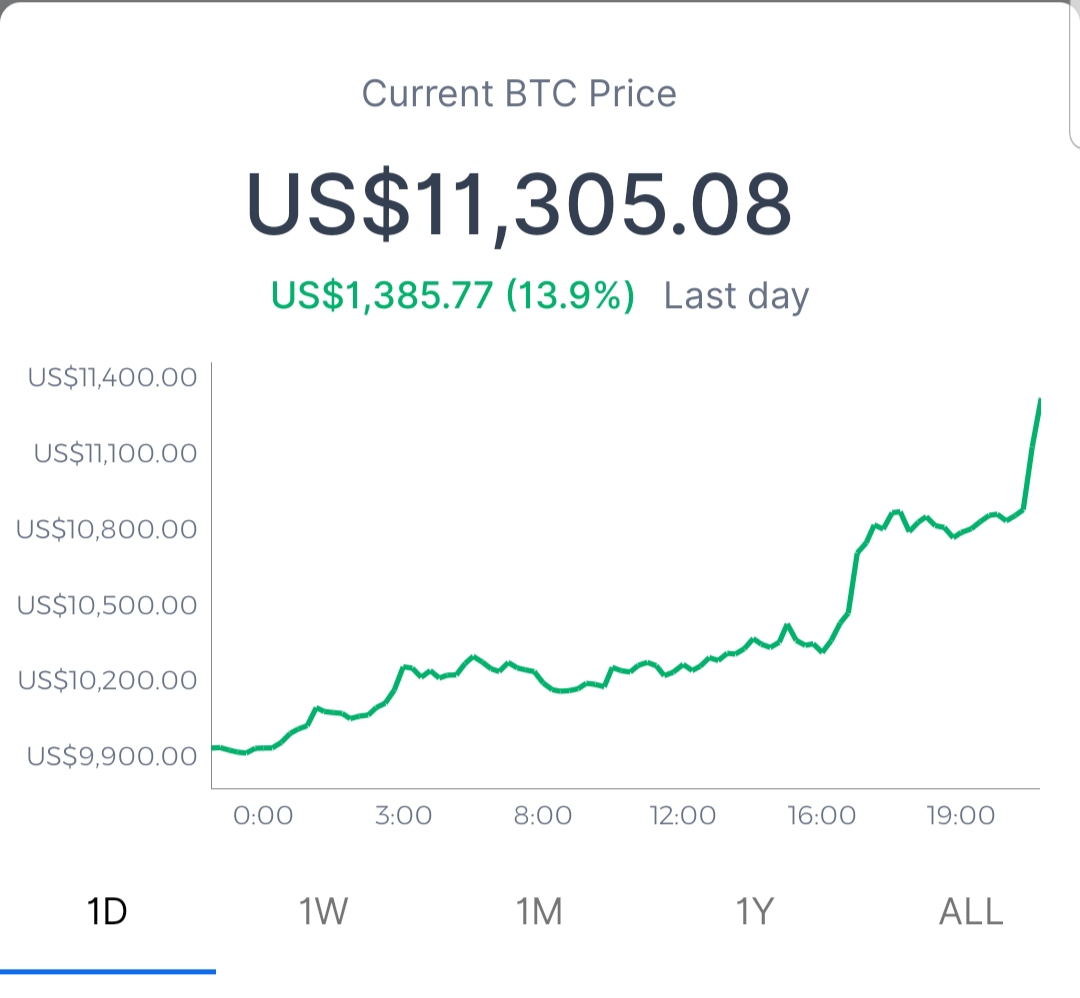Click the "Current BTC Price" heading
Viewport: 1080px width, 998px height.
point(519,94)
